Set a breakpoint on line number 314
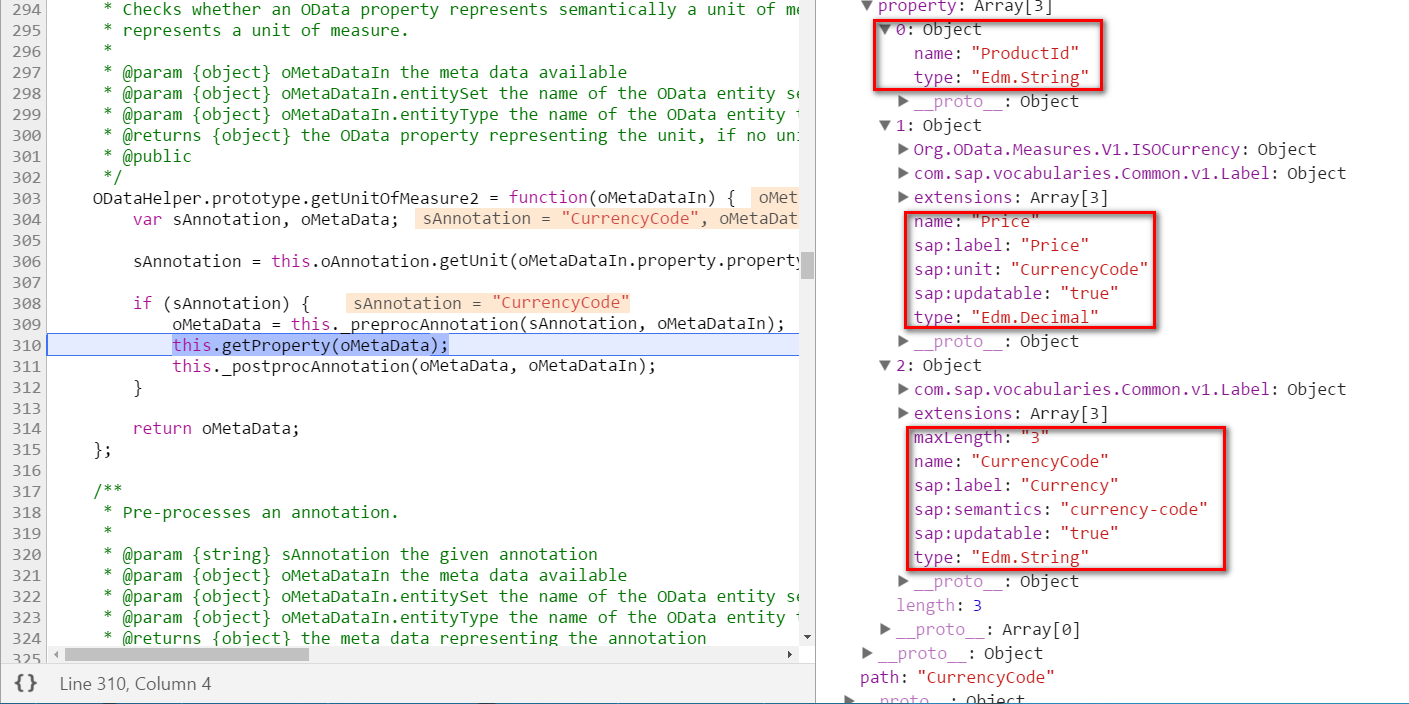This screenshot has height=704, width=1409. pyautogui.click(x=28, y=428)
